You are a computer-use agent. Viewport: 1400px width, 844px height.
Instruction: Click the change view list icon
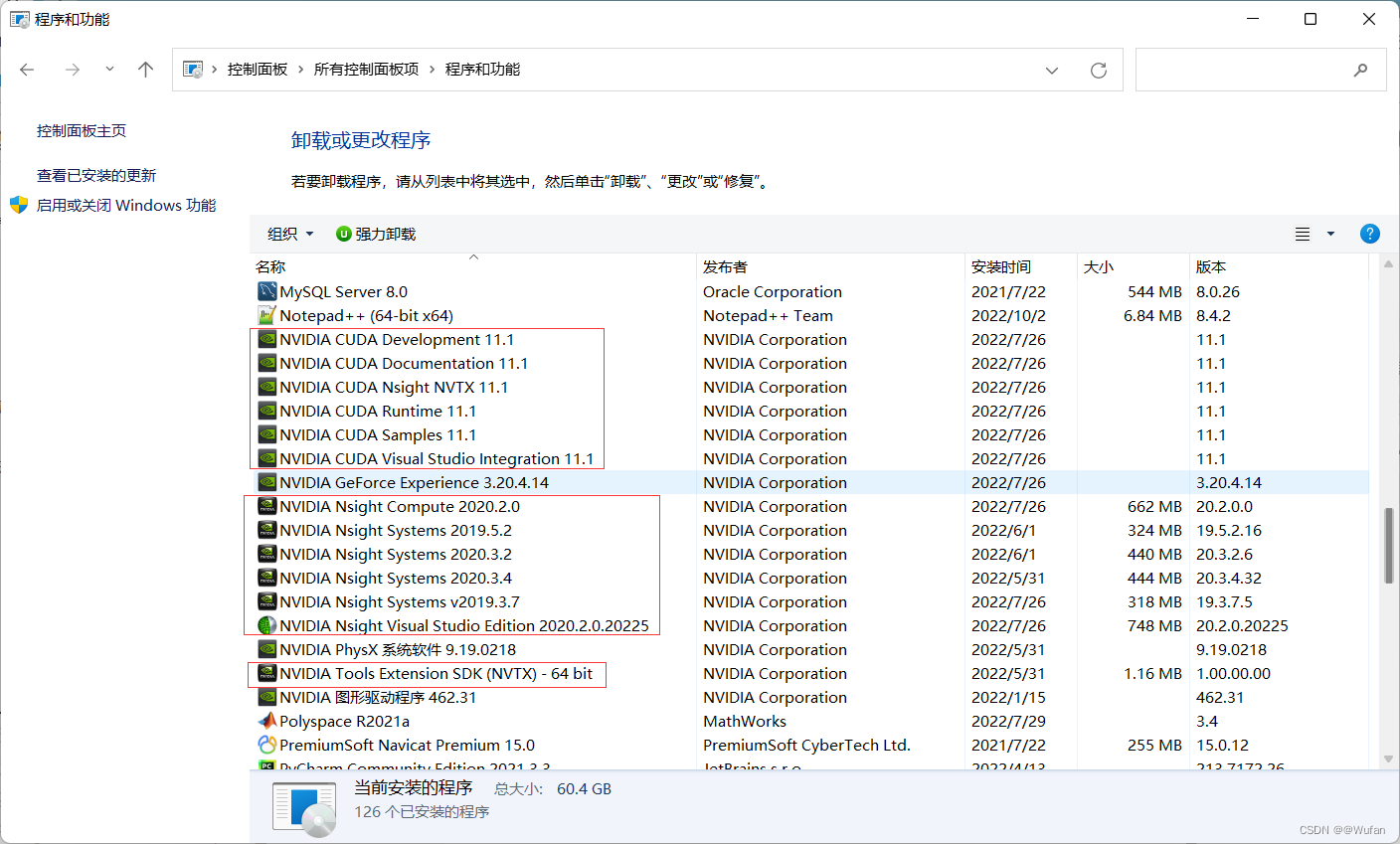(x=1303, y=234)
